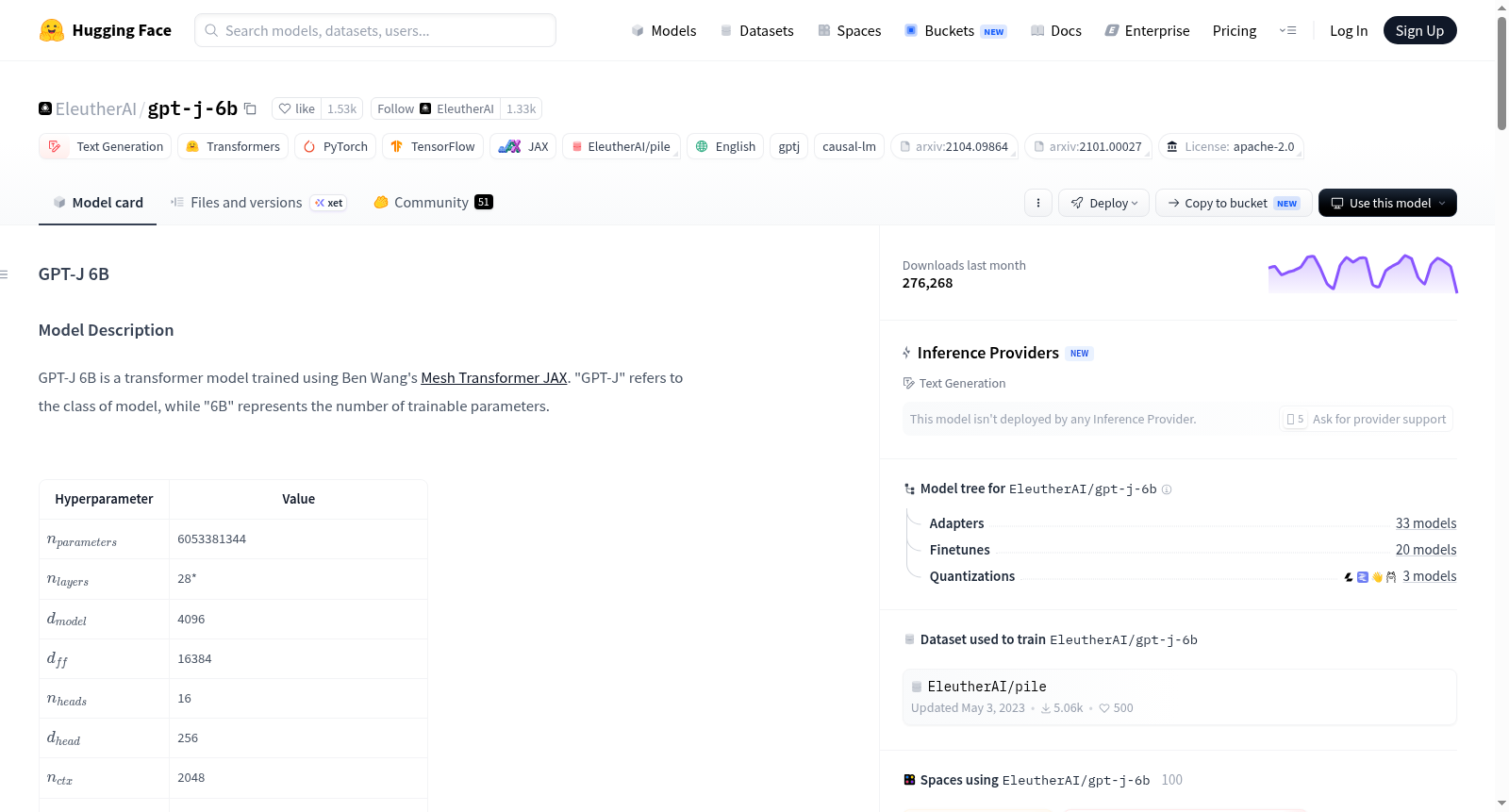Click the xet badge on Files tab
This screenshot has width=1509, height=812.
[329, 203]
